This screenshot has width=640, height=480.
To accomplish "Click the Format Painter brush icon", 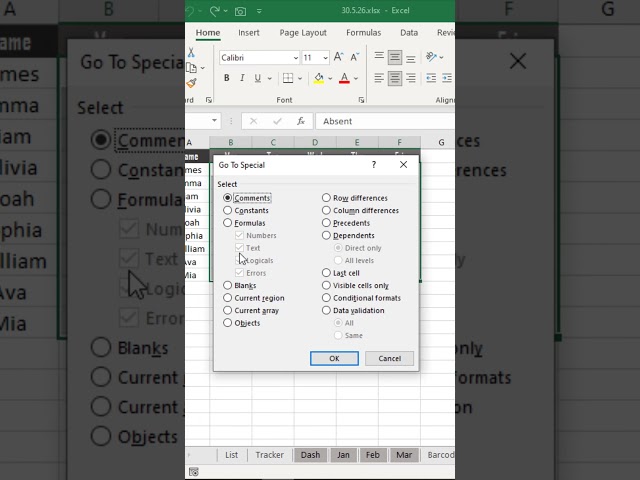I will click(x=191, y=83).
